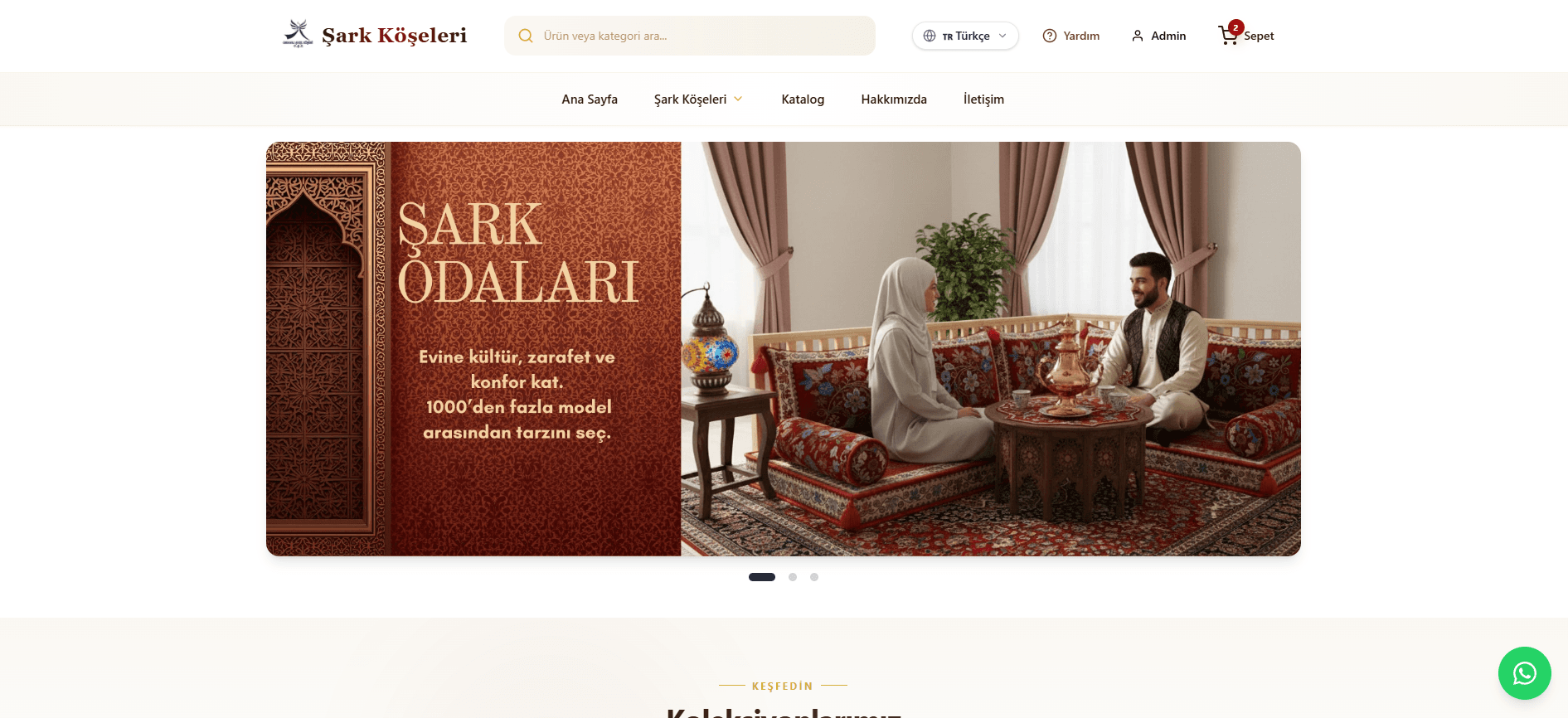Expand the Şark Köşeleri nav submenu chevron
This screenshot has height=718, width=1568.
(x=738, y=99)
